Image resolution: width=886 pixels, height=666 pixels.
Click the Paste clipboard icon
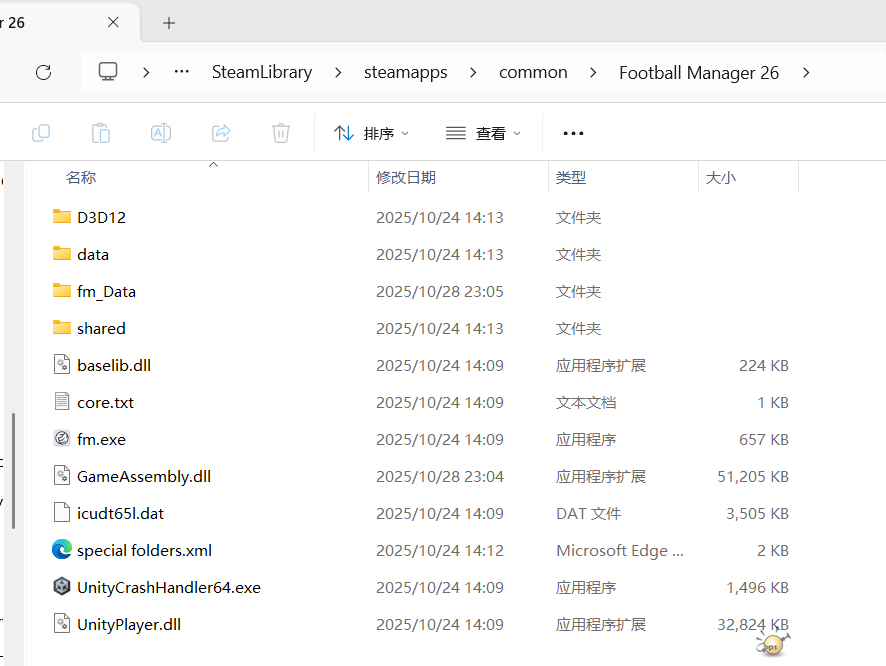click(x=101, y=133)
